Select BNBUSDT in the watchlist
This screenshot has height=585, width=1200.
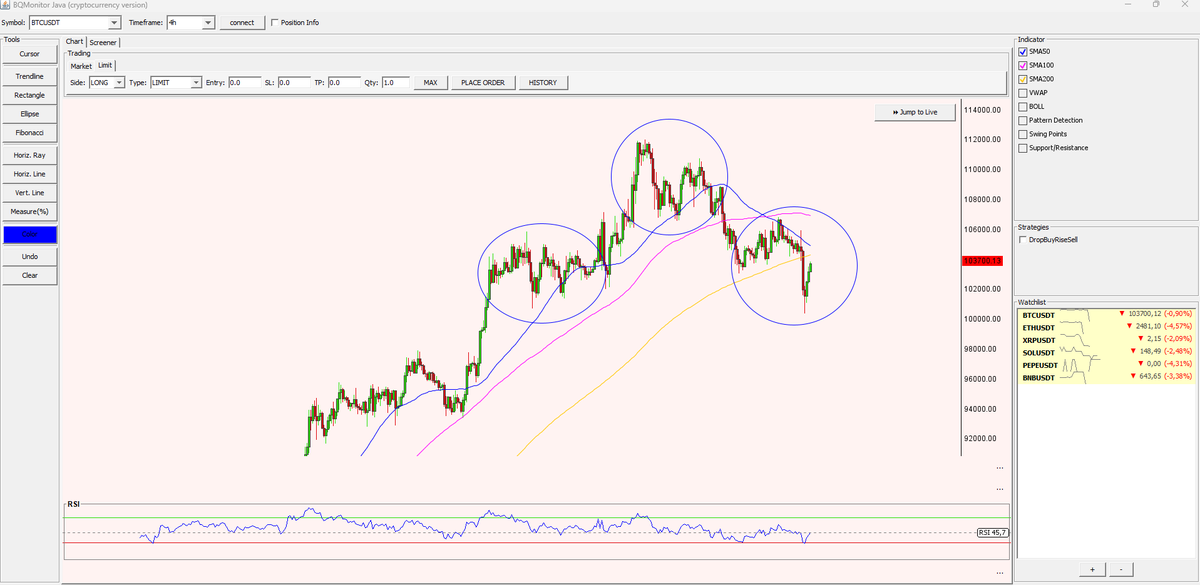[x=1106, y=378]
